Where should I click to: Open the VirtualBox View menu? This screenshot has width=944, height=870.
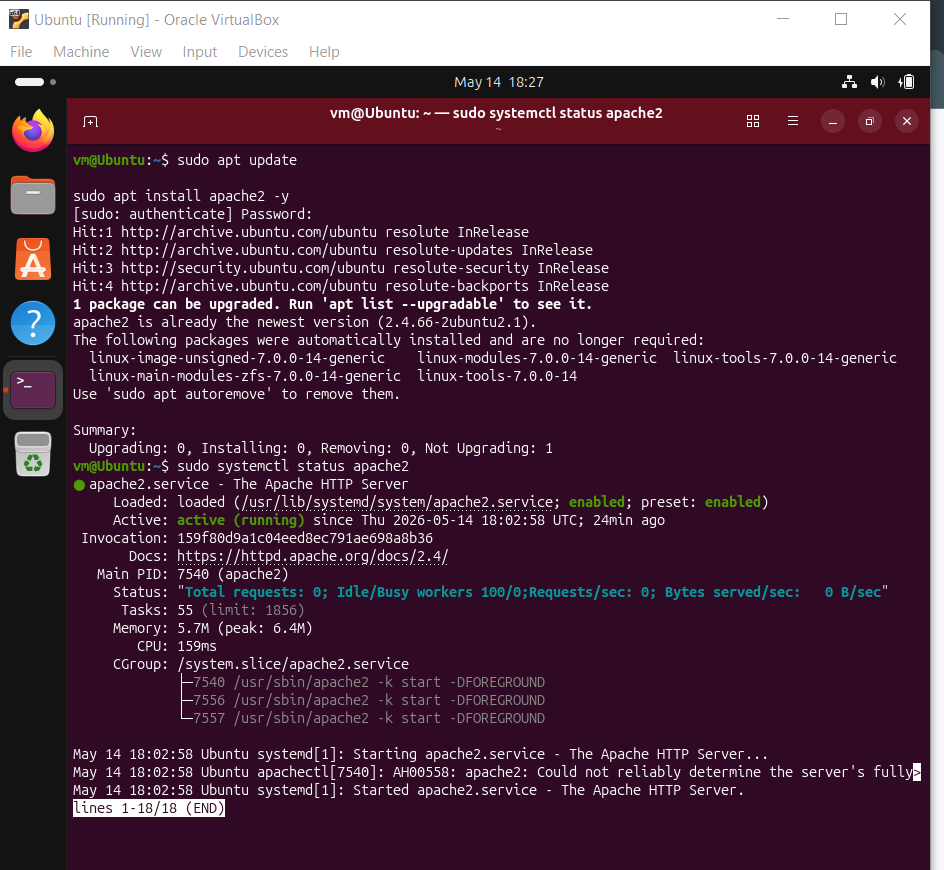(146, 52)
